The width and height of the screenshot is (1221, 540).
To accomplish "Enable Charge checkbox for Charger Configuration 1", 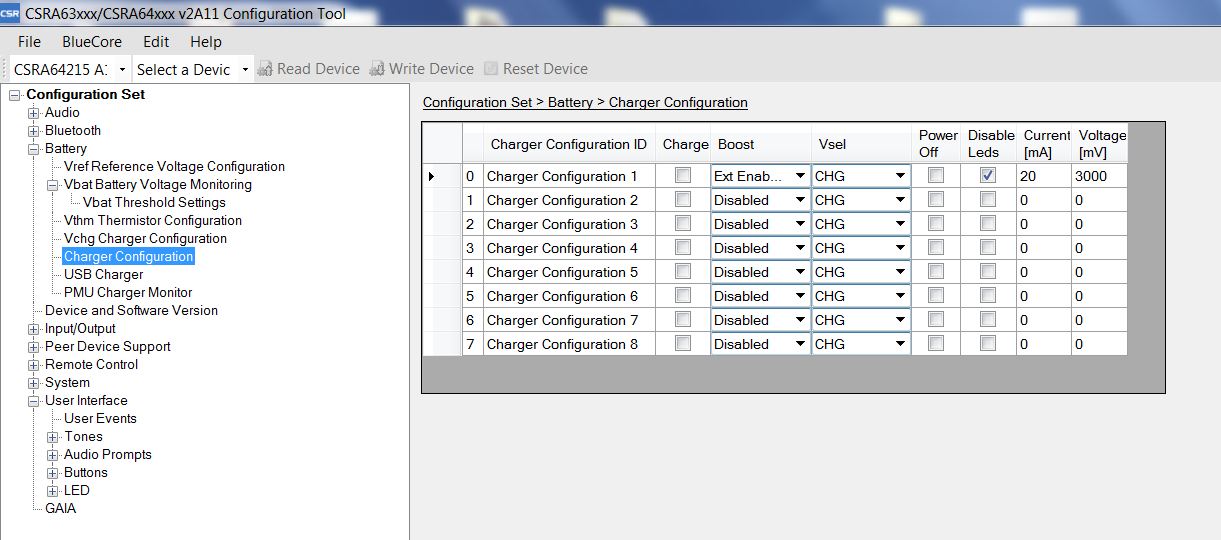I will [683, 176].
